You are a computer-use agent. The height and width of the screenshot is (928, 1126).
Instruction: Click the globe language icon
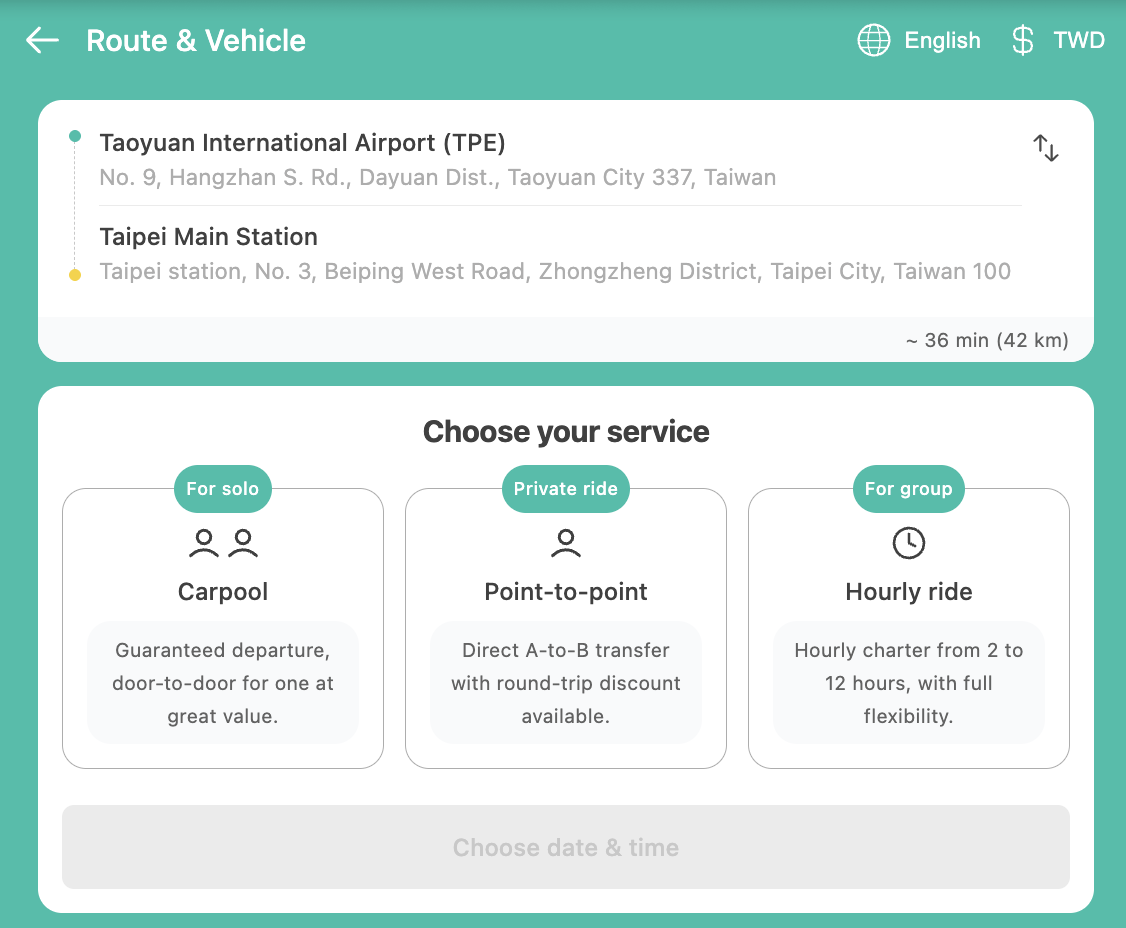point(873,40)
